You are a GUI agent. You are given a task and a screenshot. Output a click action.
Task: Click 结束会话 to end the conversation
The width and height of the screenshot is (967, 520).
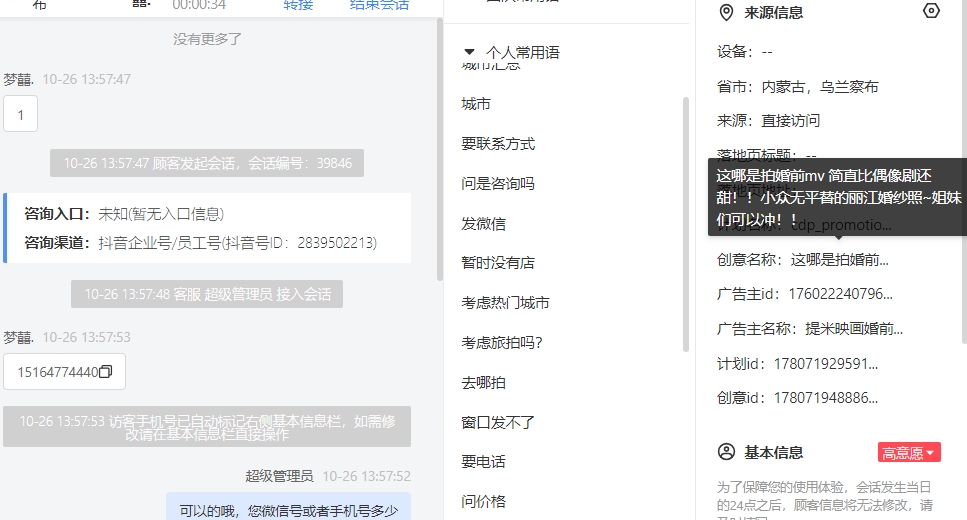[x=379, y=5]
